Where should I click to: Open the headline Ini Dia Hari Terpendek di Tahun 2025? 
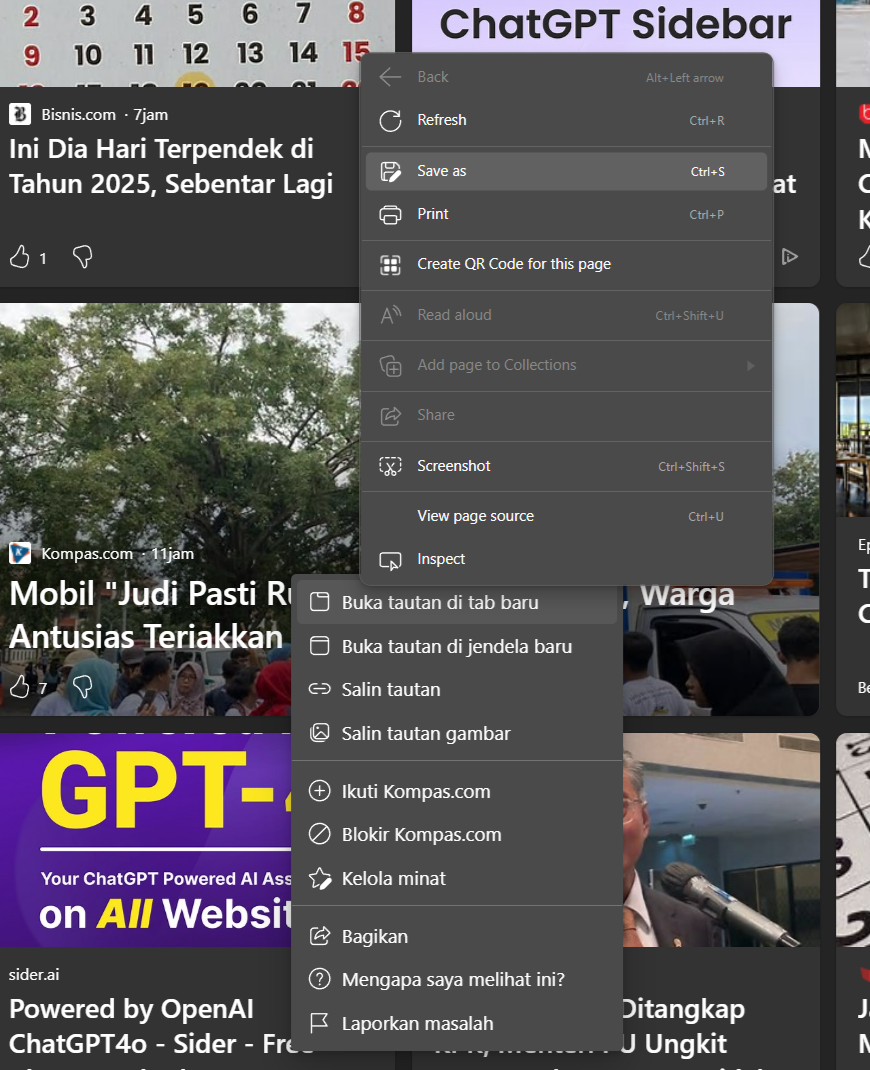tap(171, 167)
